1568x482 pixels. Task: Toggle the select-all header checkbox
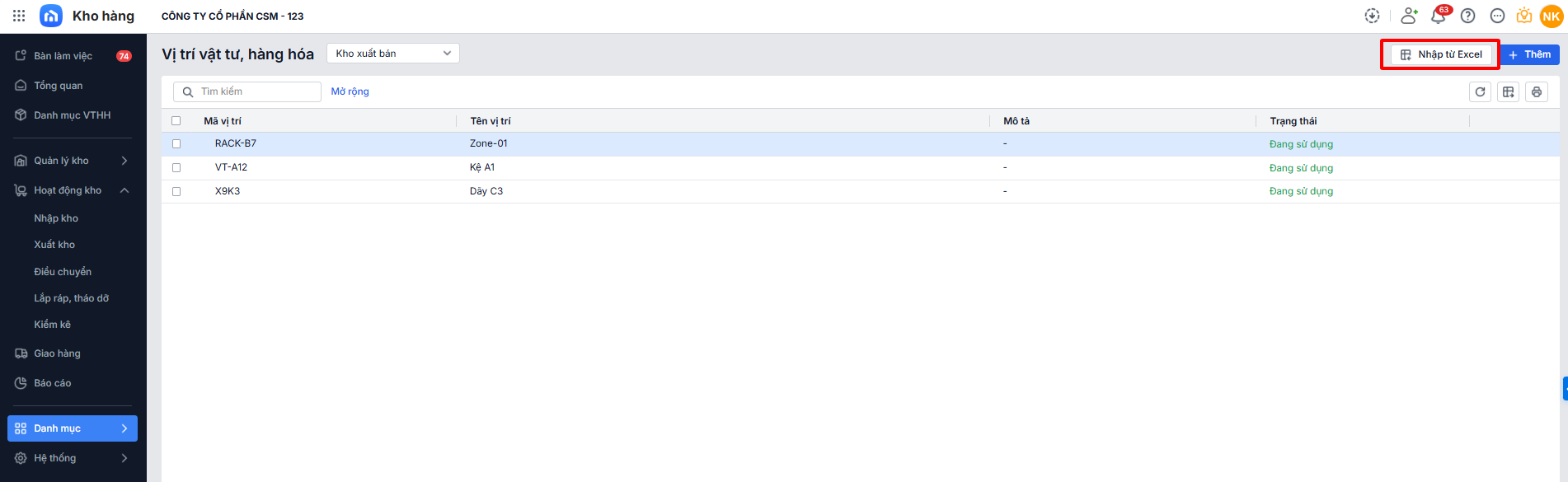pyautogui.click(x=176, y=121)
